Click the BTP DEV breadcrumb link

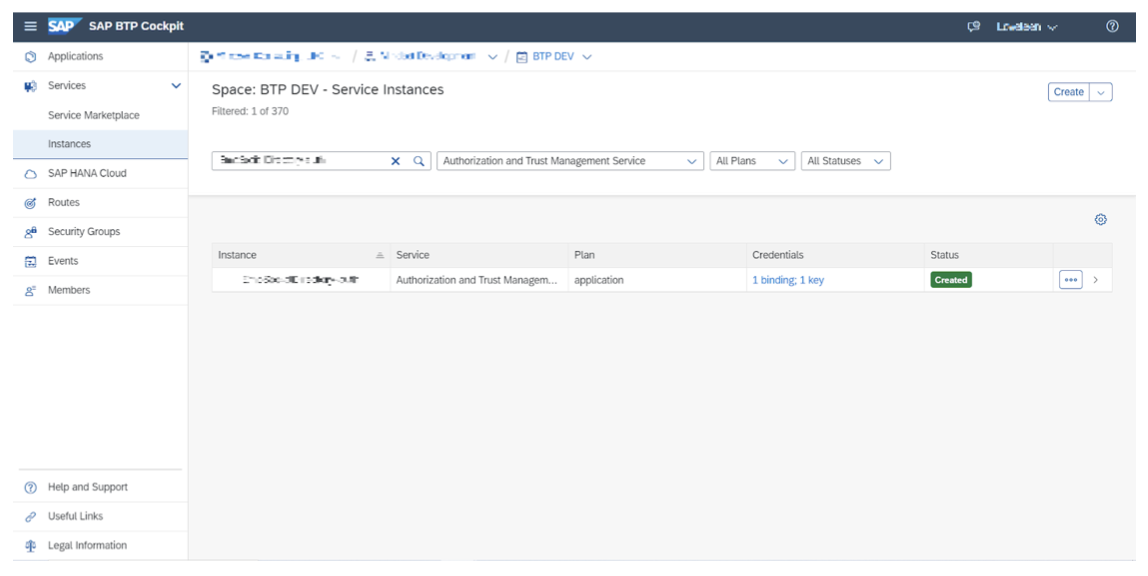click(x=553, y=56)
